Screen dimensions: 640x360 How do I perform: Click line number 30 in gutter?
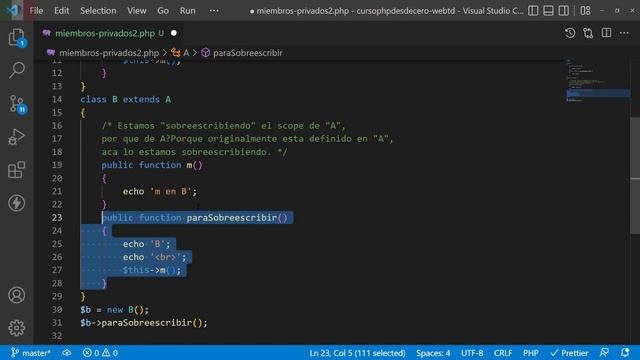click(57, 309)
